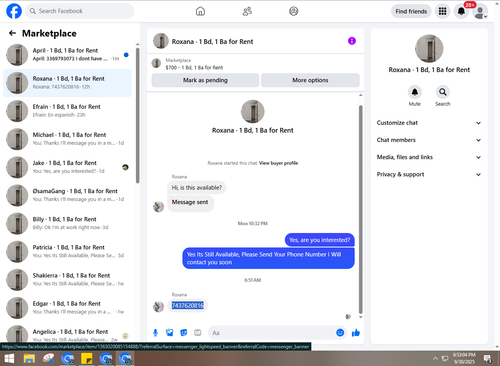Open the account profile menu

coord(480,12)
